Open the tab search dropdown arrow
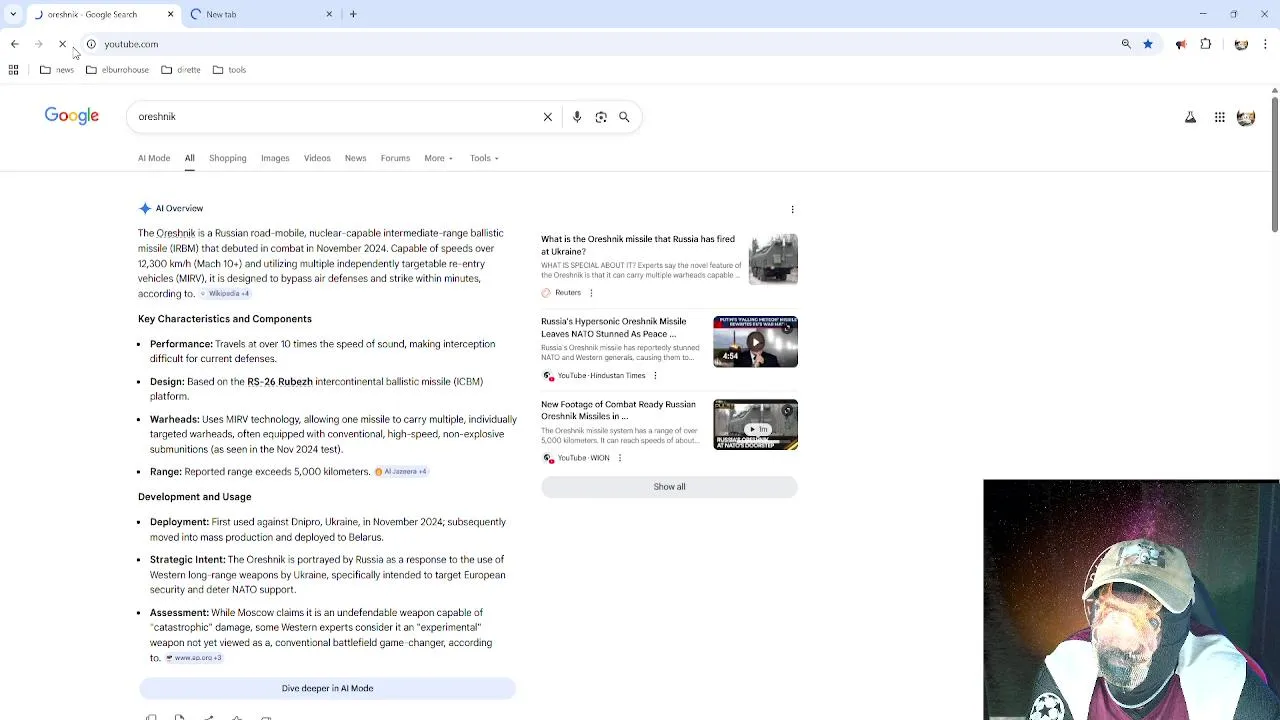The width and height of the screenshot is (1280, 720). tap(13, 14)
